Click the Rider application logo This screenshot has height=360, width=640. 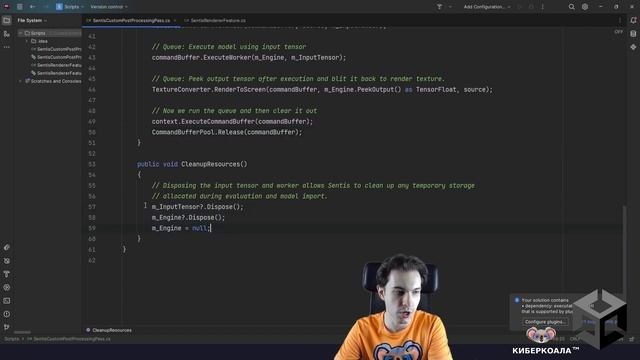coord(7,7)
